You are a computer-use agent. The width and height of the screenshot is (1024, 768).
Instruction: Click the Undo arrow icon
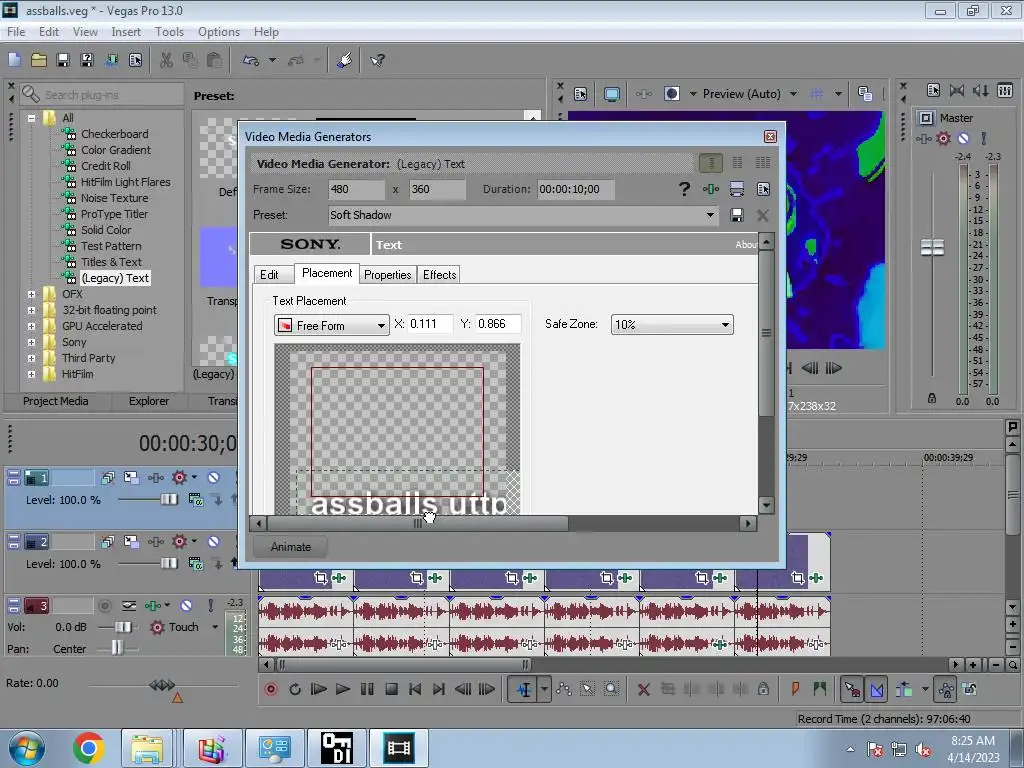(251, 61)
